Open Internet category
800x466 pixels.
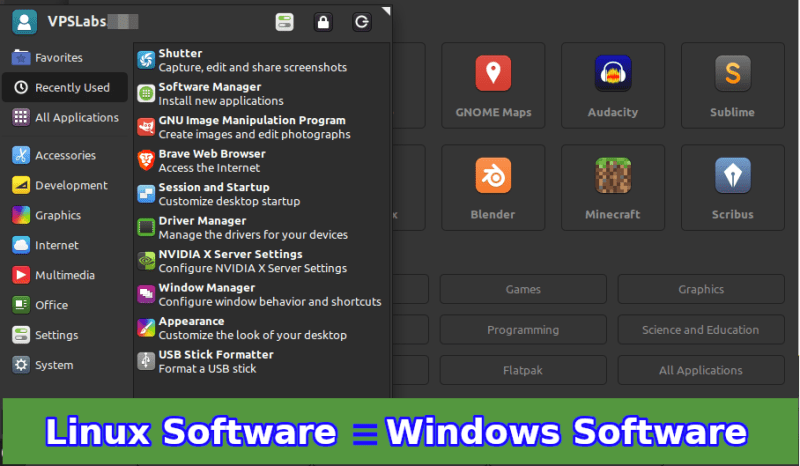point(65,245)
